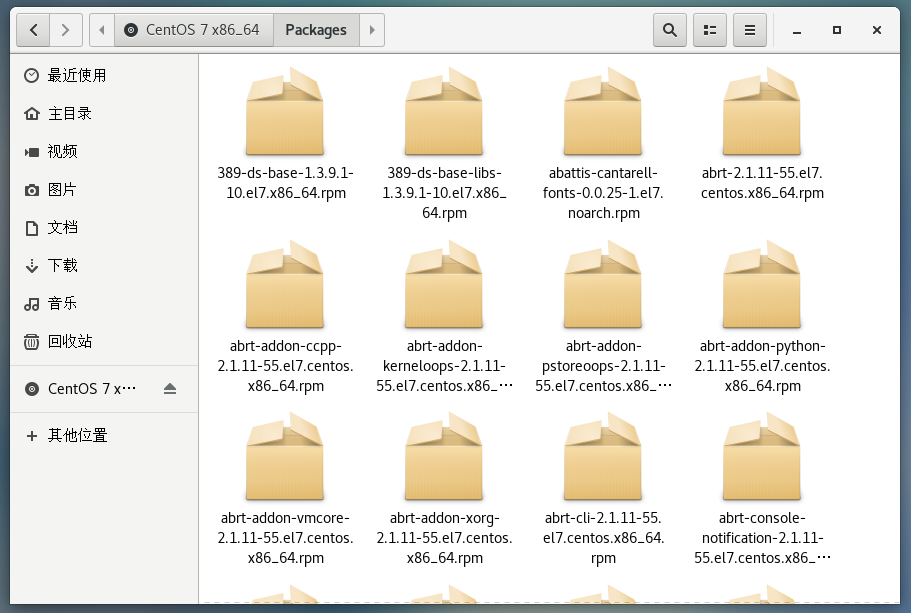Image resolution: width=911 pixels, height=613 pixels.
Task: Select abrt-addon-kerneloops package icon
Action: 444,284
